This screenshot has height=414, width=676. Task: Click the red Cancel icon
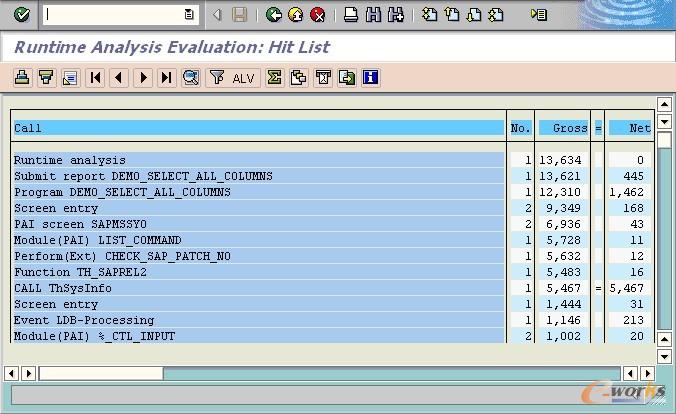pos(317,14)
